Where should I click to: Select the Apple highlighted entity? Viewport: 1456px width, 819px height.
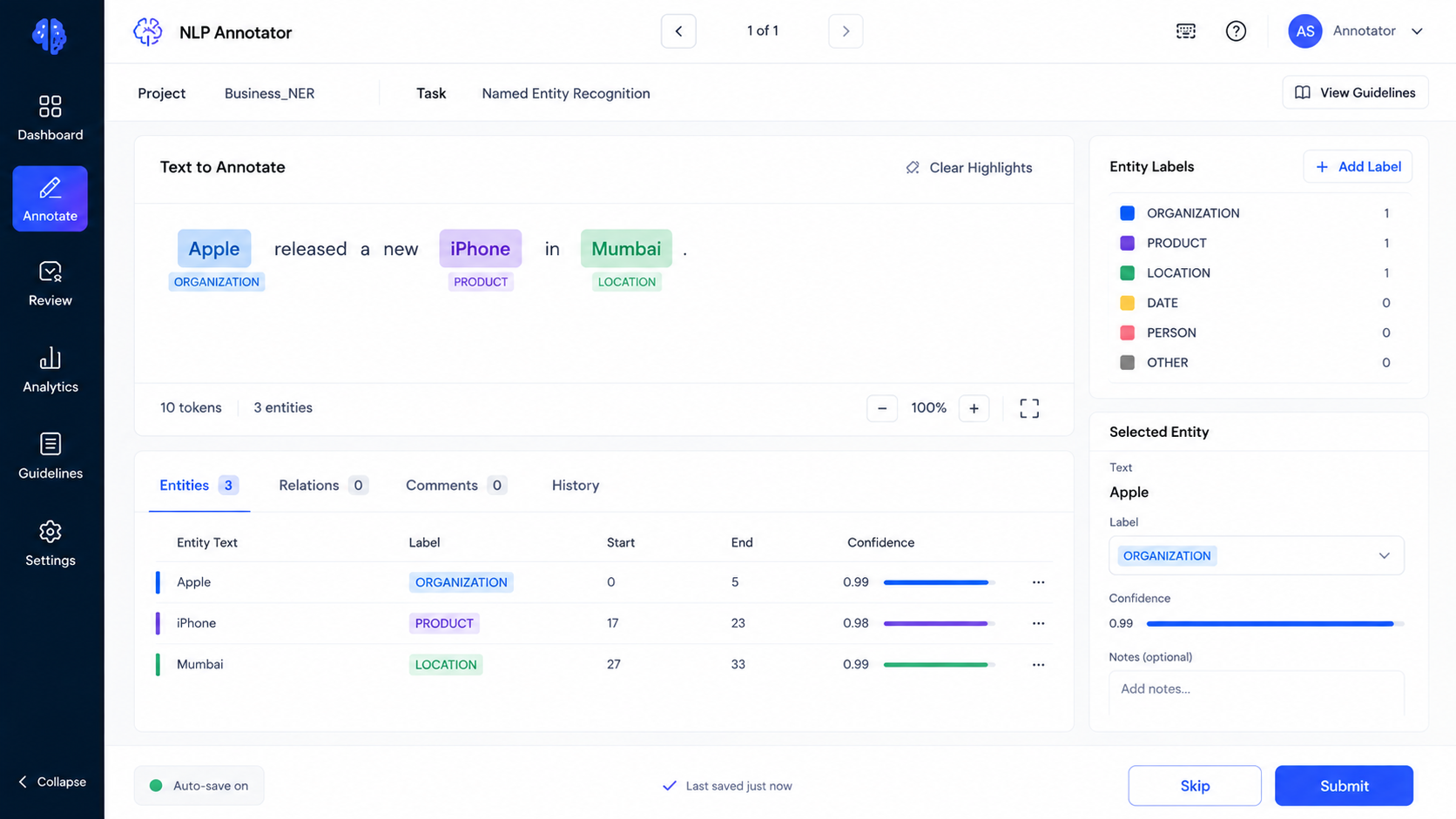click(214, 249)
